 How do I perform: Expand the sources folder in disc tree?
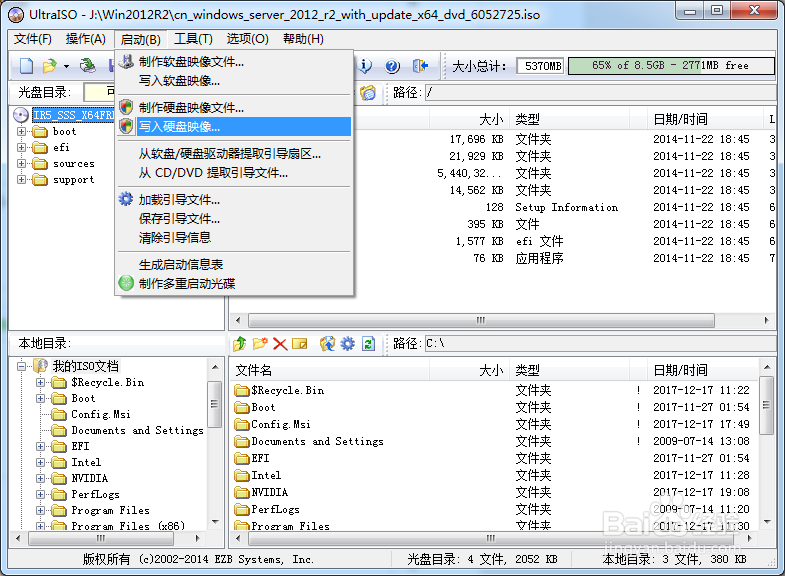pos(22,164)
